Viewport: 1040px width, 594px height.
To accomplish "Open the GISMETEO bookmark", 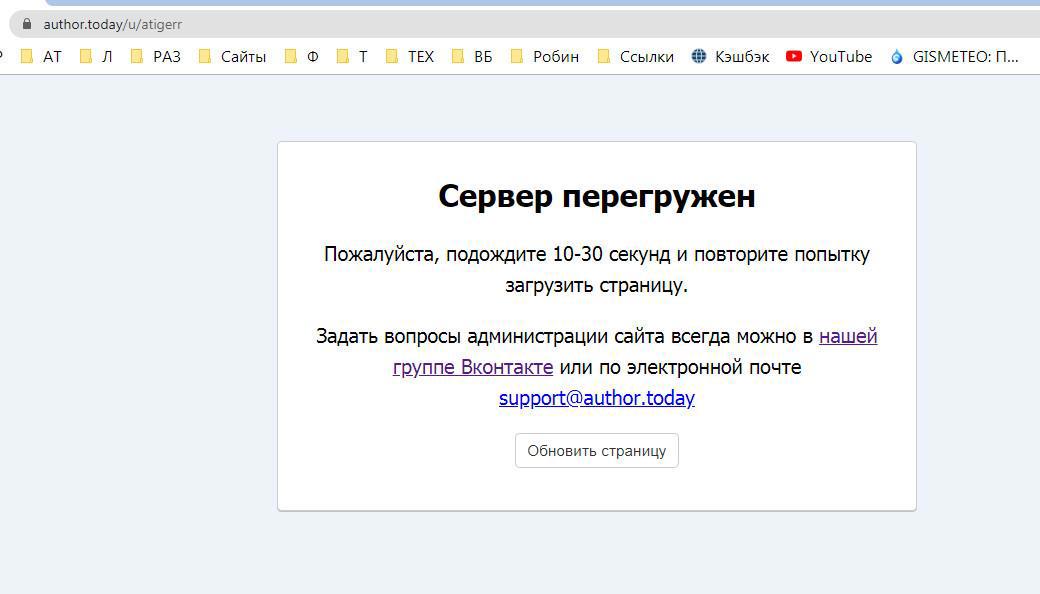I will pos(953,57).
